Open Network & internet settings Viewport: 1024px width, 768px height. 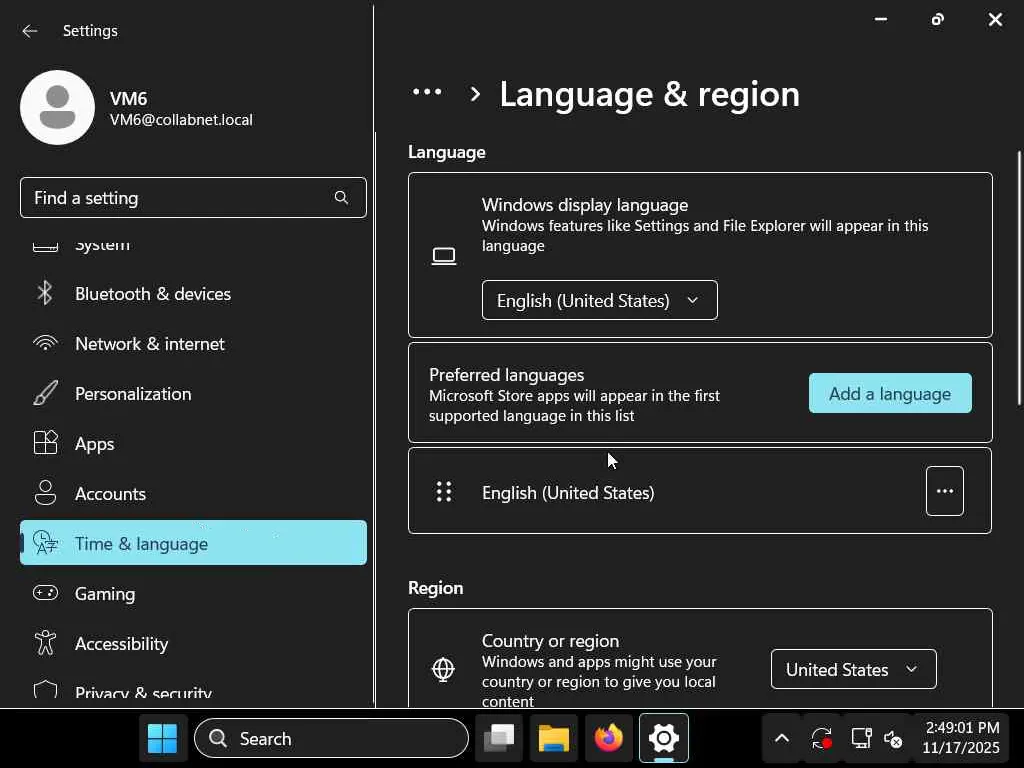pos(193,344)
